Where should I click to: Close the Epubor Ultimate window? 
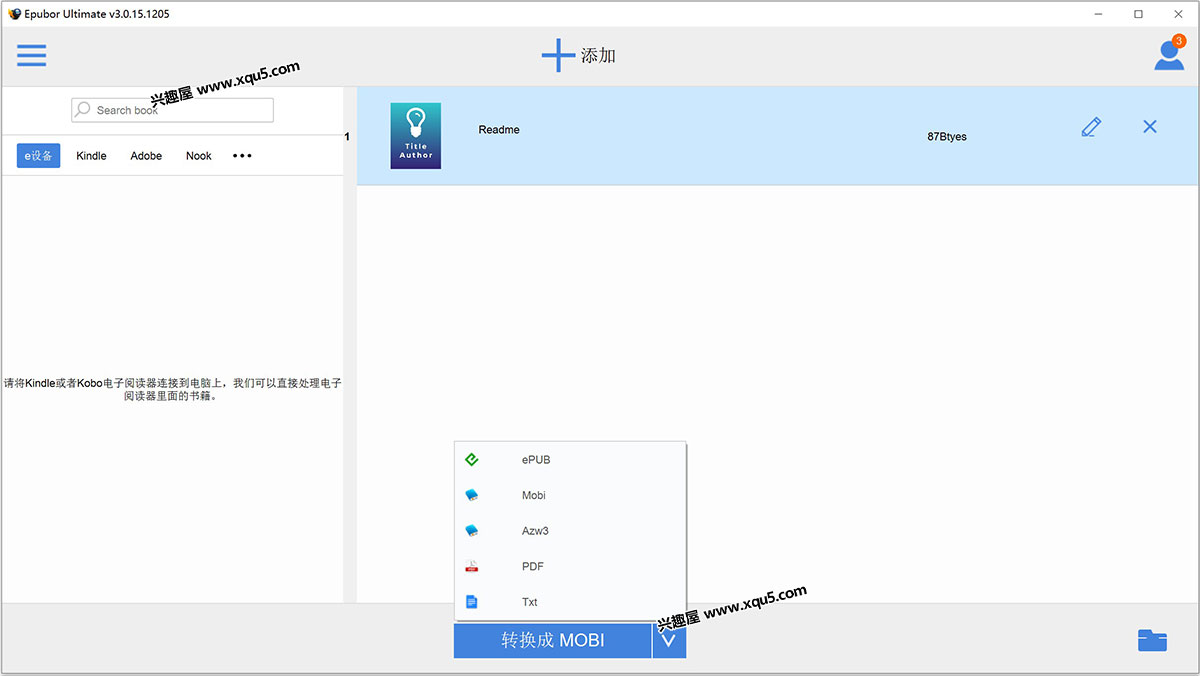point(1178,14)
